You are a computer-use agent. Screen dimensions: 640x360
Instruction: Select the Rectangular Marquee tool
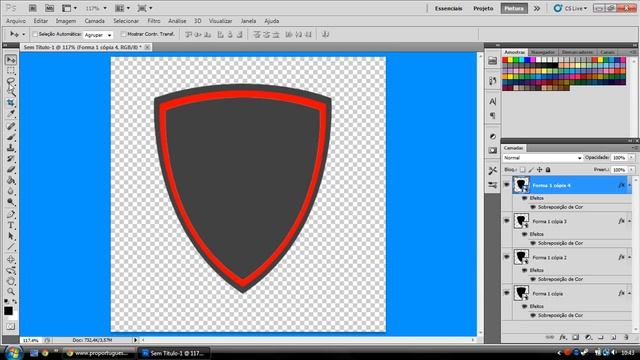(11, 71)
